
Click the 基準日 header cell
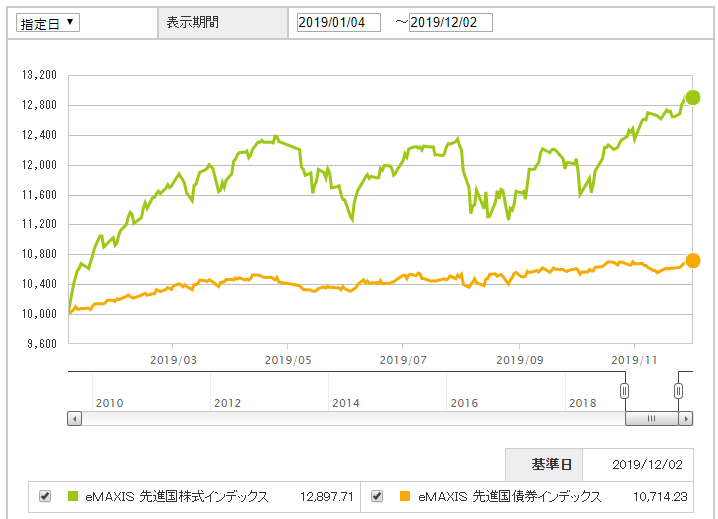pyautogui.click(x=544, y=464)
